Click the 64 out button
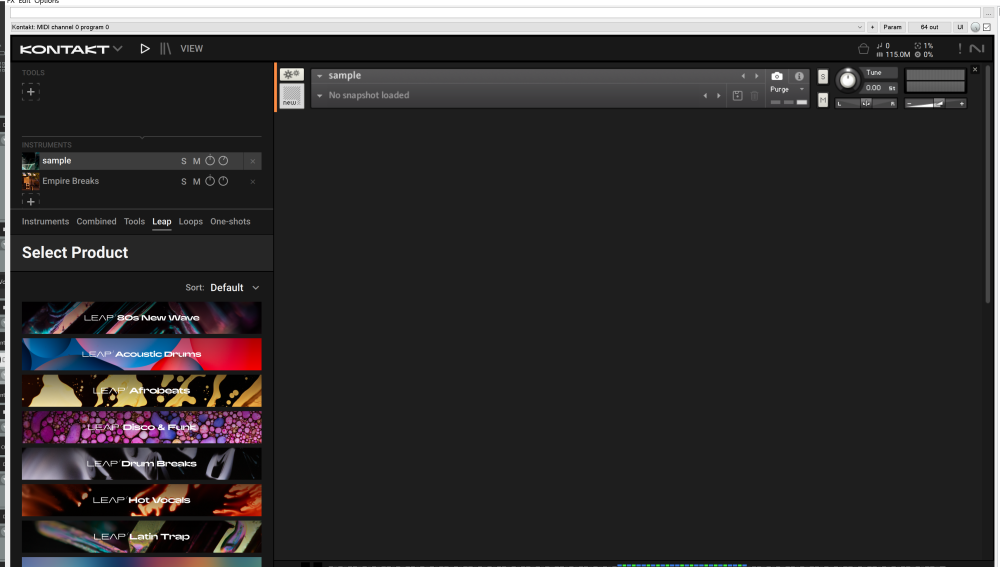This screenshot has width=1000, height=567. tap(929, 27)
